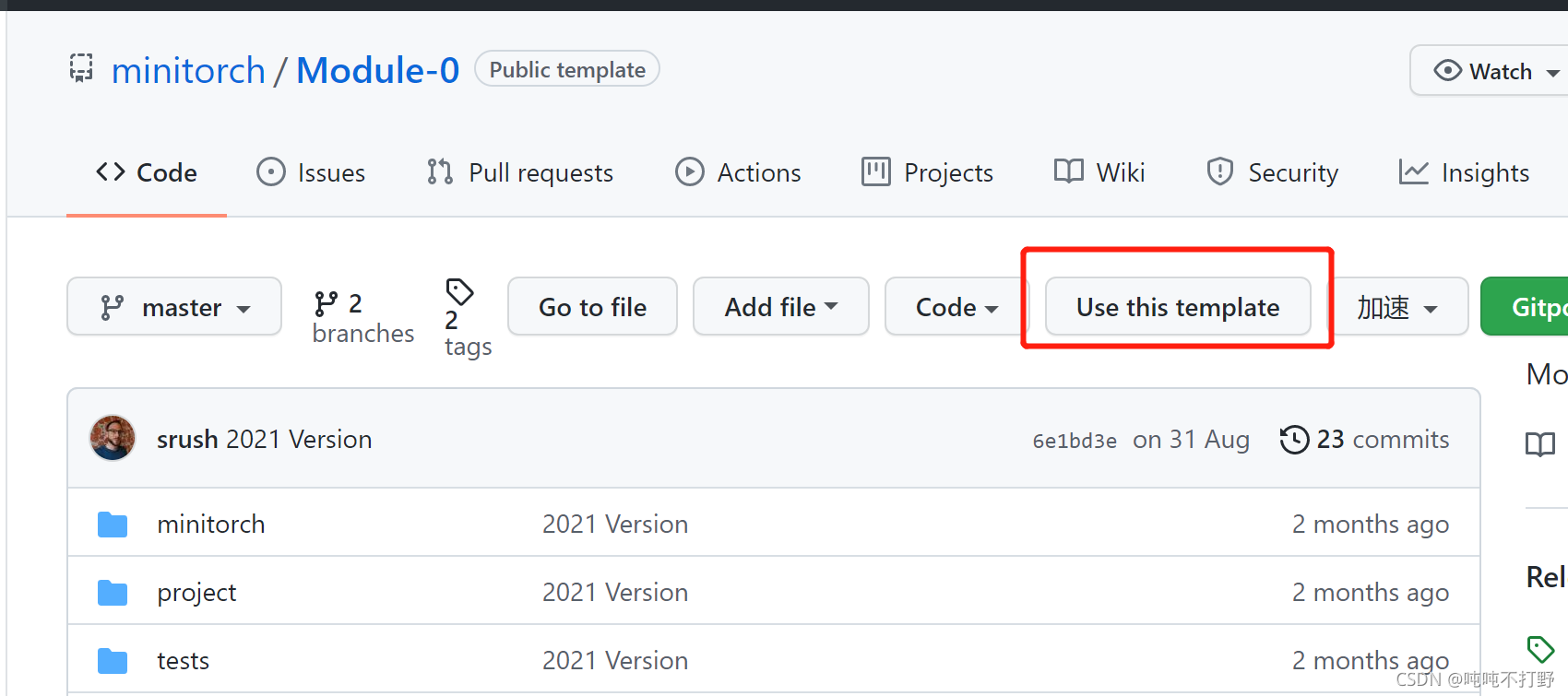The image size is (1568, 696).
Task: Switch to the Insights tab
Action: 1464,172
